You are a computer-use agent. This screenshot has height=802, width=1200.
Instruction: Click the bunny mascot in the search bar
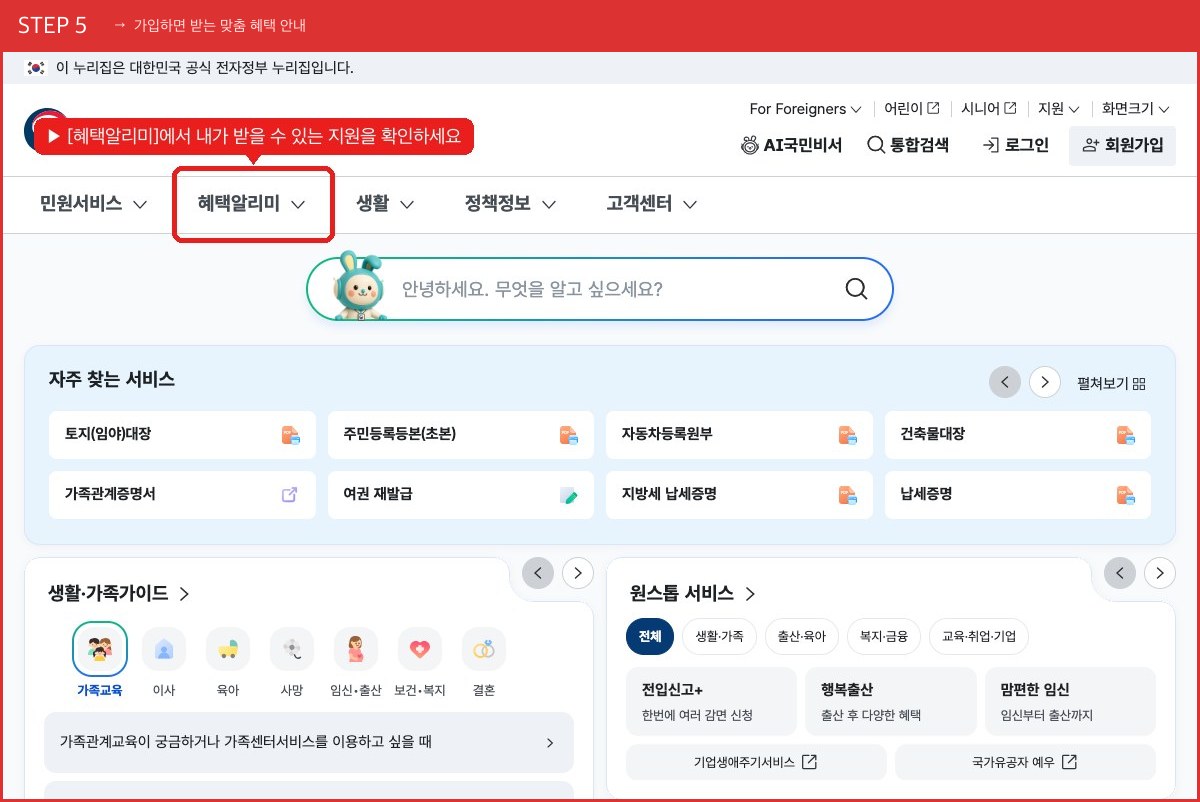pyautogui.click(x=359, y=286)
